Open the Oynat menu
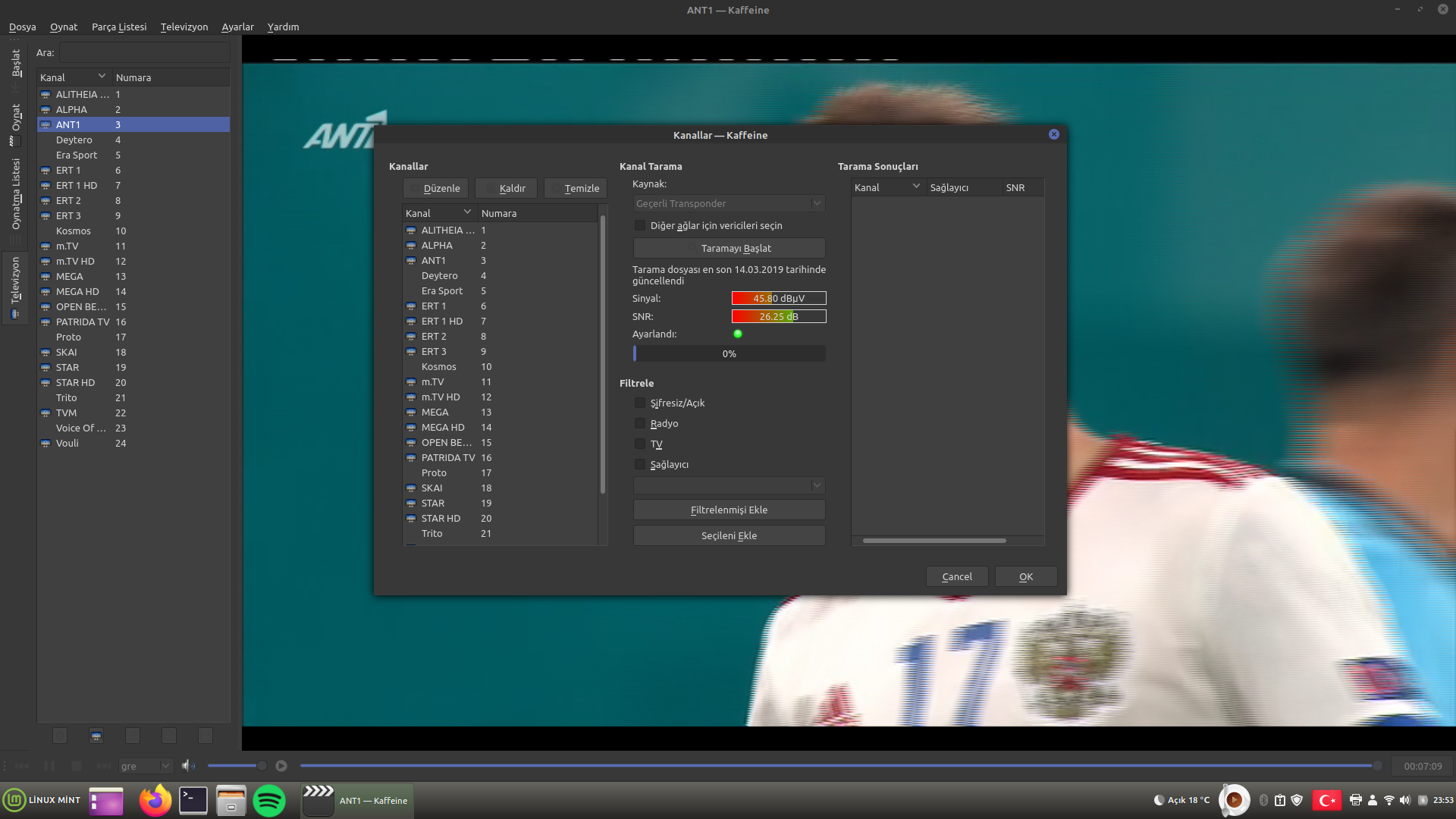Screen dimensions: 1456x819 pyautogui.click(x=64, y=27)
